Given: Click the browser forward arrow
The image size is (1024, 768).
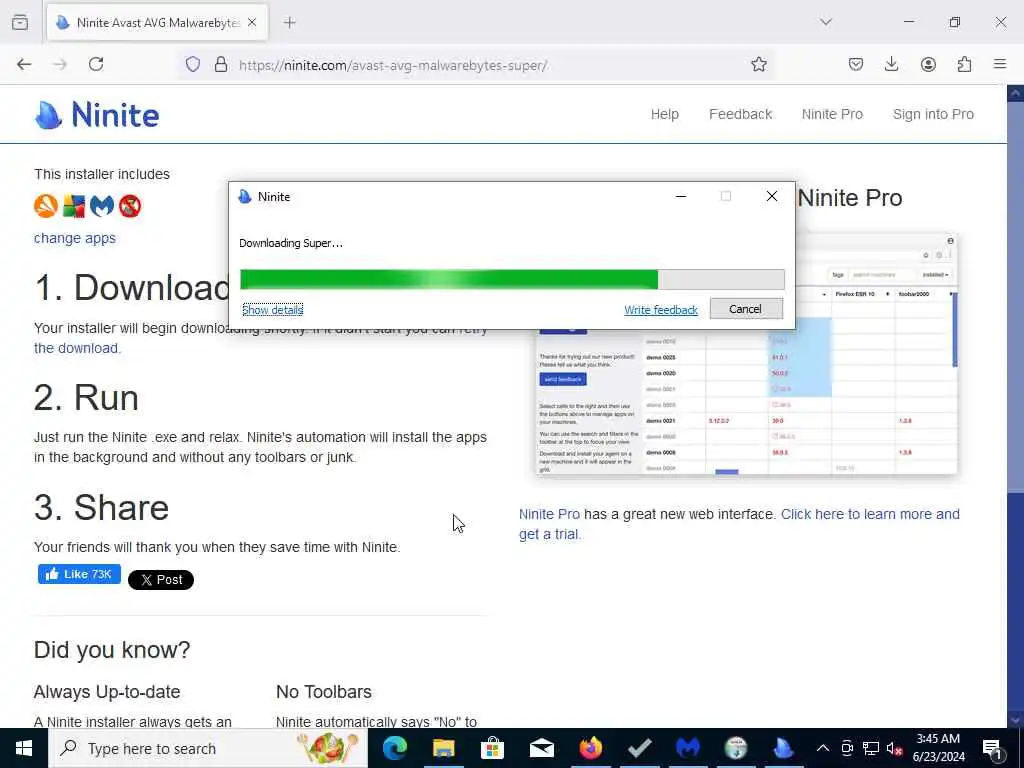Looking at the screenshot, I should click(x=60, y=64).
